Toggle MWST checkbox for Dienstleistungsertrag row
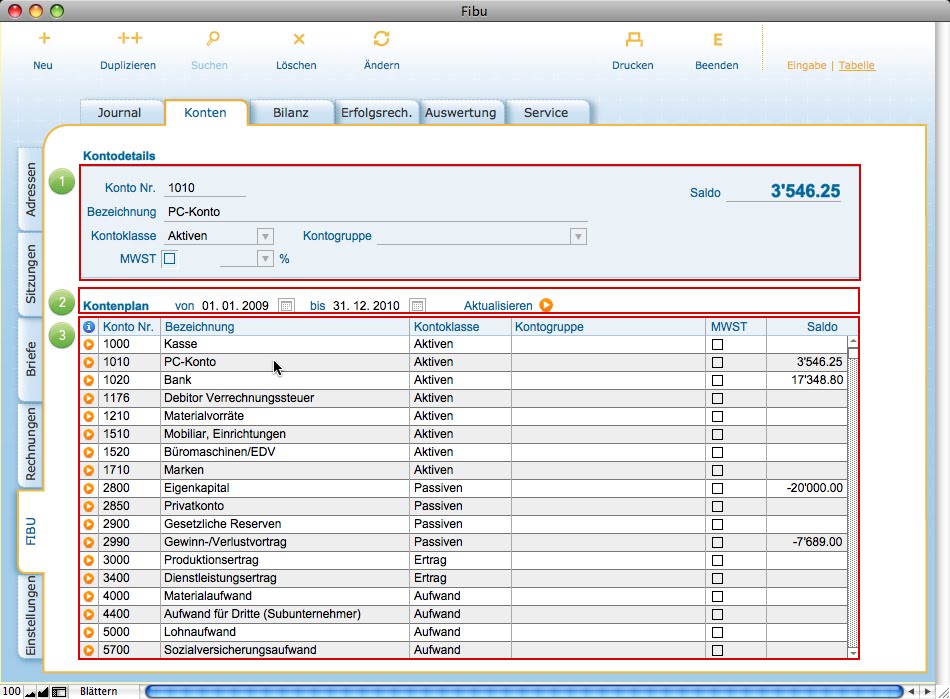This screenshot has height=699, width=950. click(x=717, y=578)
